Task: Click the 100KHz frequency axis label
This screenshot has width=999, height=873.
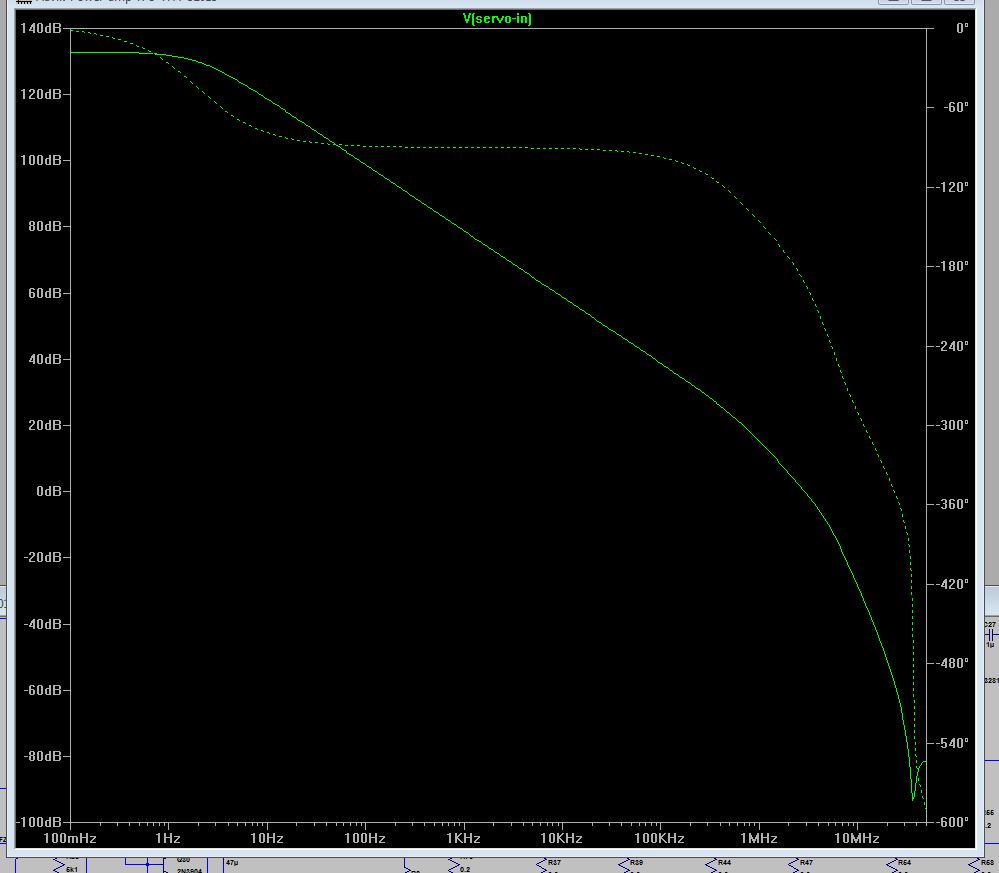Action: (x=659, y=839)
